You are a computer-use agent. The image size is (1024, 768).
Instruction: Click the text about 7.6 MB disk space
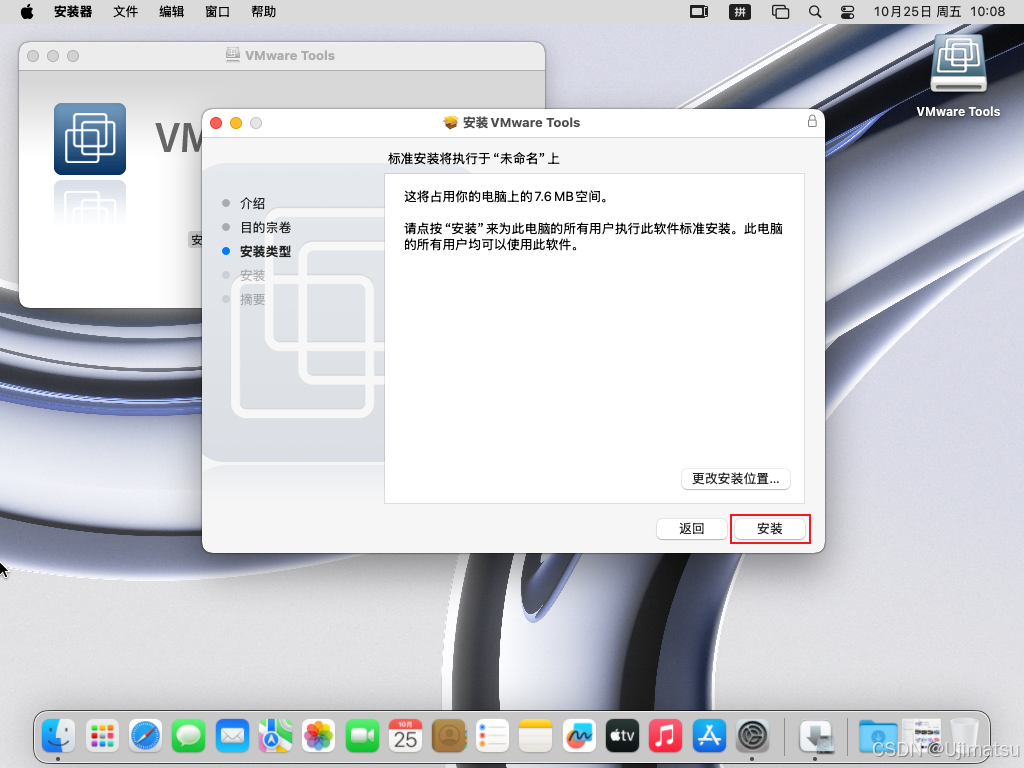[x=506, y=197]
